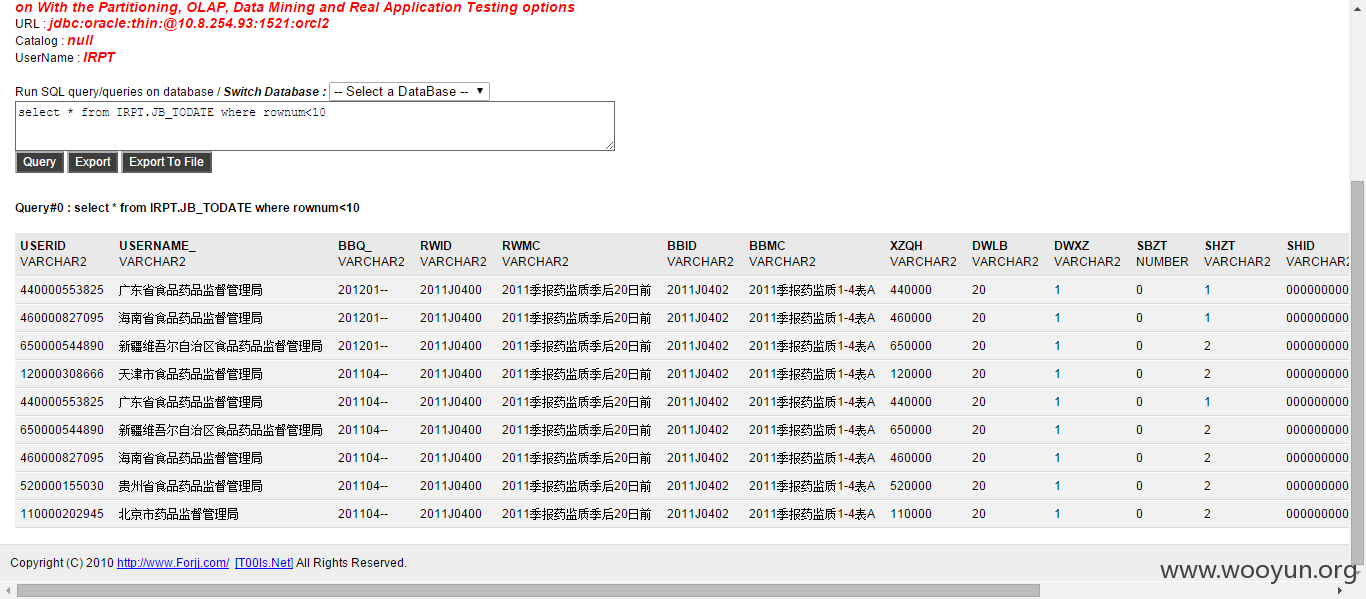Click the BBID column header
This screenshot has width=1366, height=599.
tap(682, 246)
